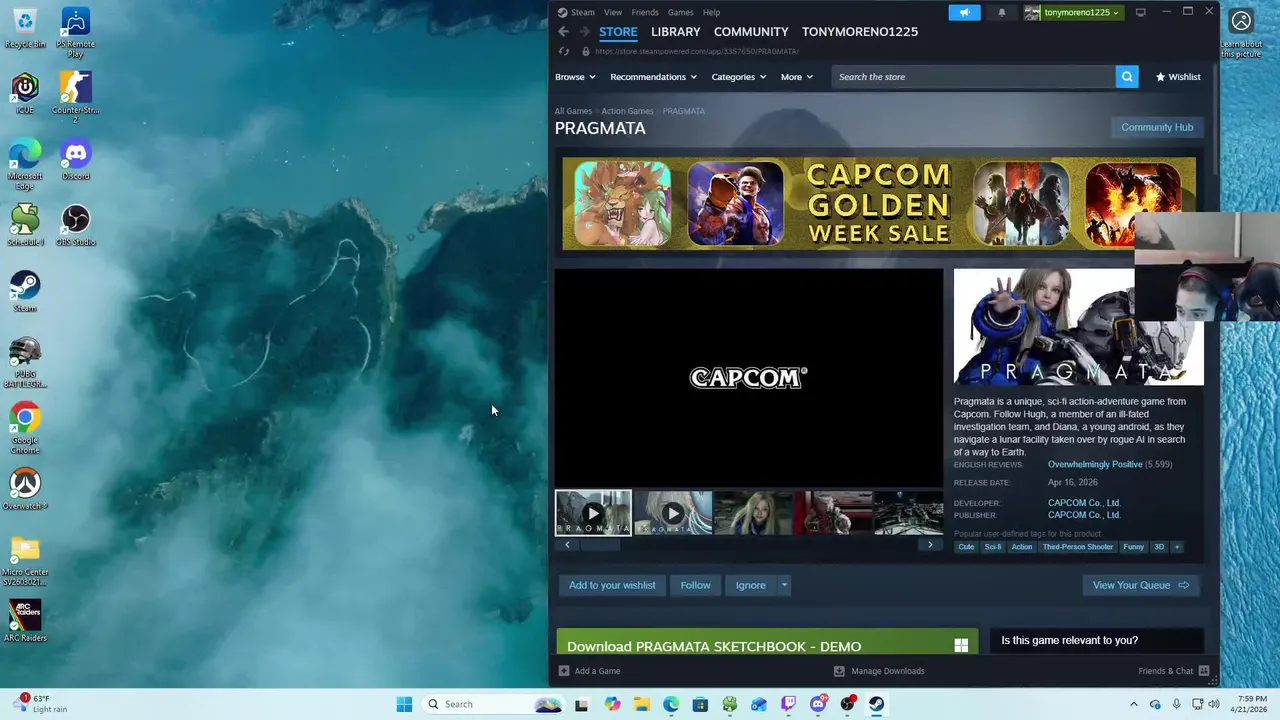Open the Recycle Bin desktop icon
The width and height of the screenshot is (1280, 720).
pos(25,28)
